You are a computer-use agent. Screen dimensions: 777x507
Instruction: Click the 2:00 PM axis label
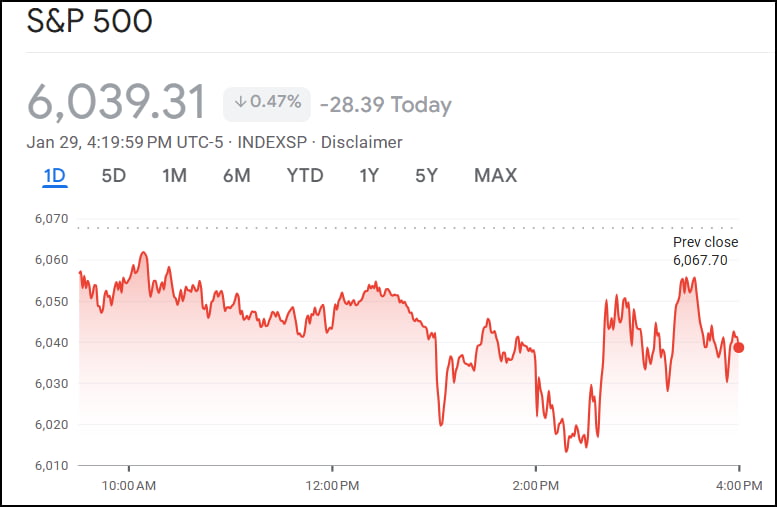tap(536, 486)
